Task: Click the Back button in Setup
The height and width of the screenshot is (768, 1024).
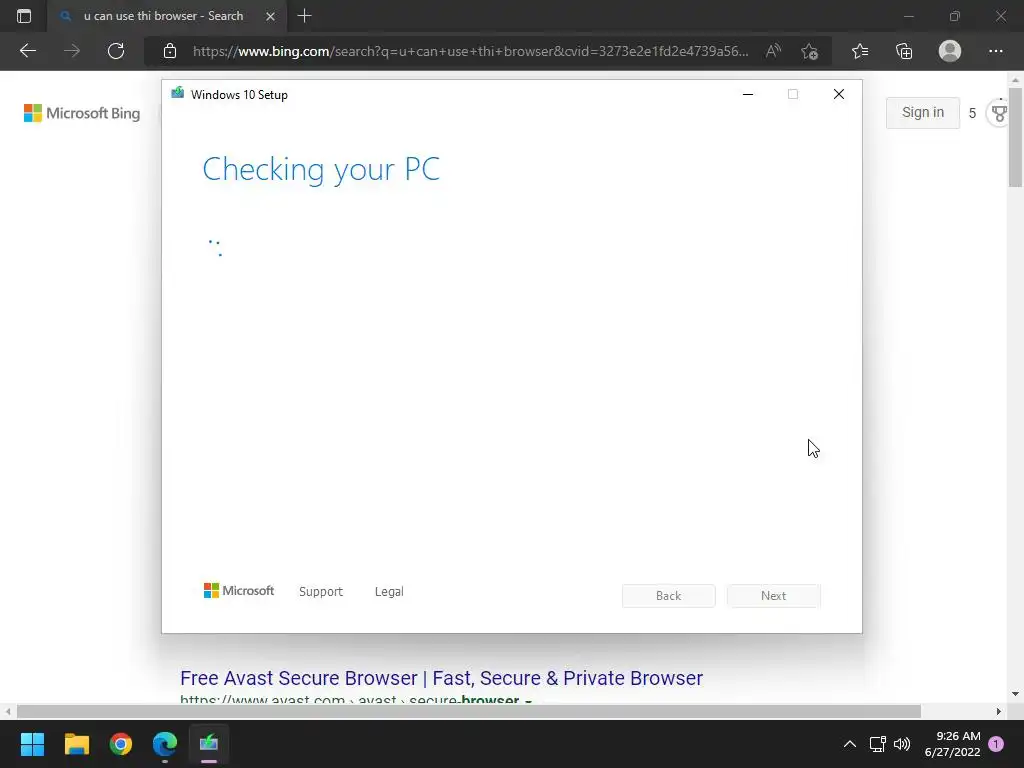Action: pyautogui.click(x=668, y=596)
